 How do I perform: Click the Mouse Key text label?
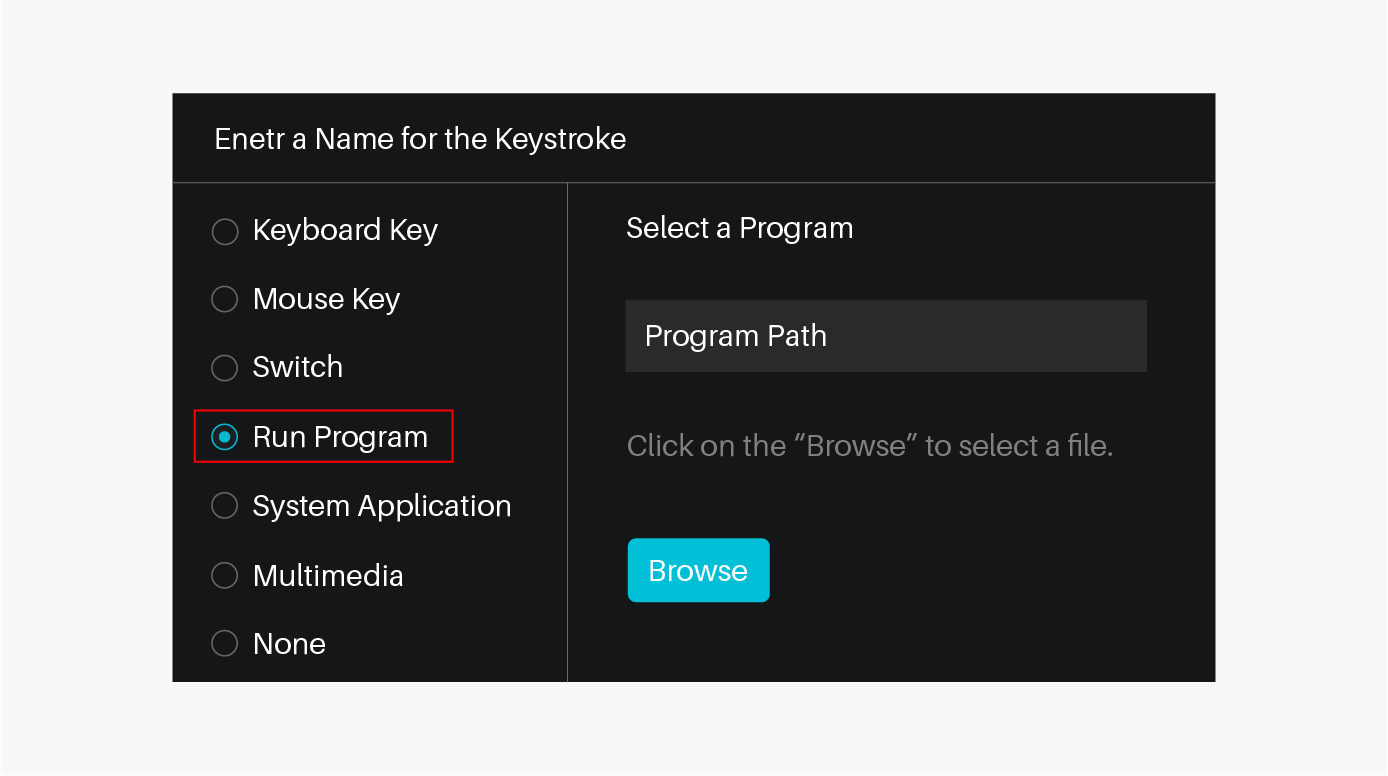coord(326,299)
